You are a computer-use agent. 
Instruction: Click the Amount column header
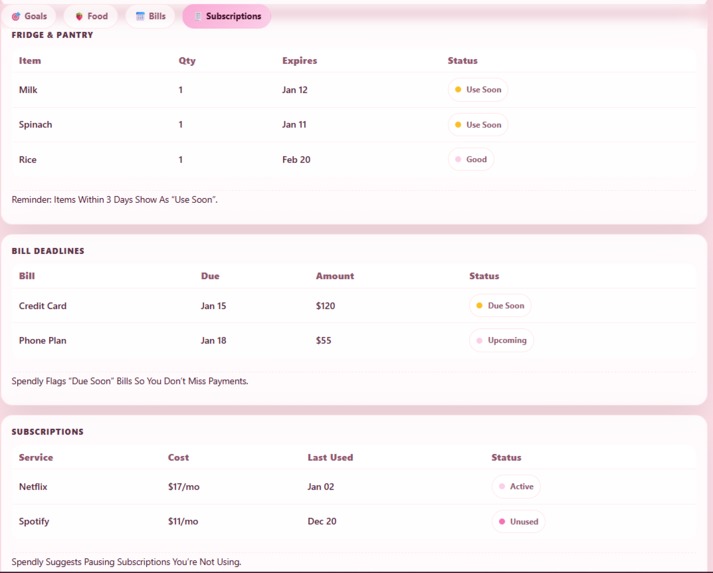335,276
